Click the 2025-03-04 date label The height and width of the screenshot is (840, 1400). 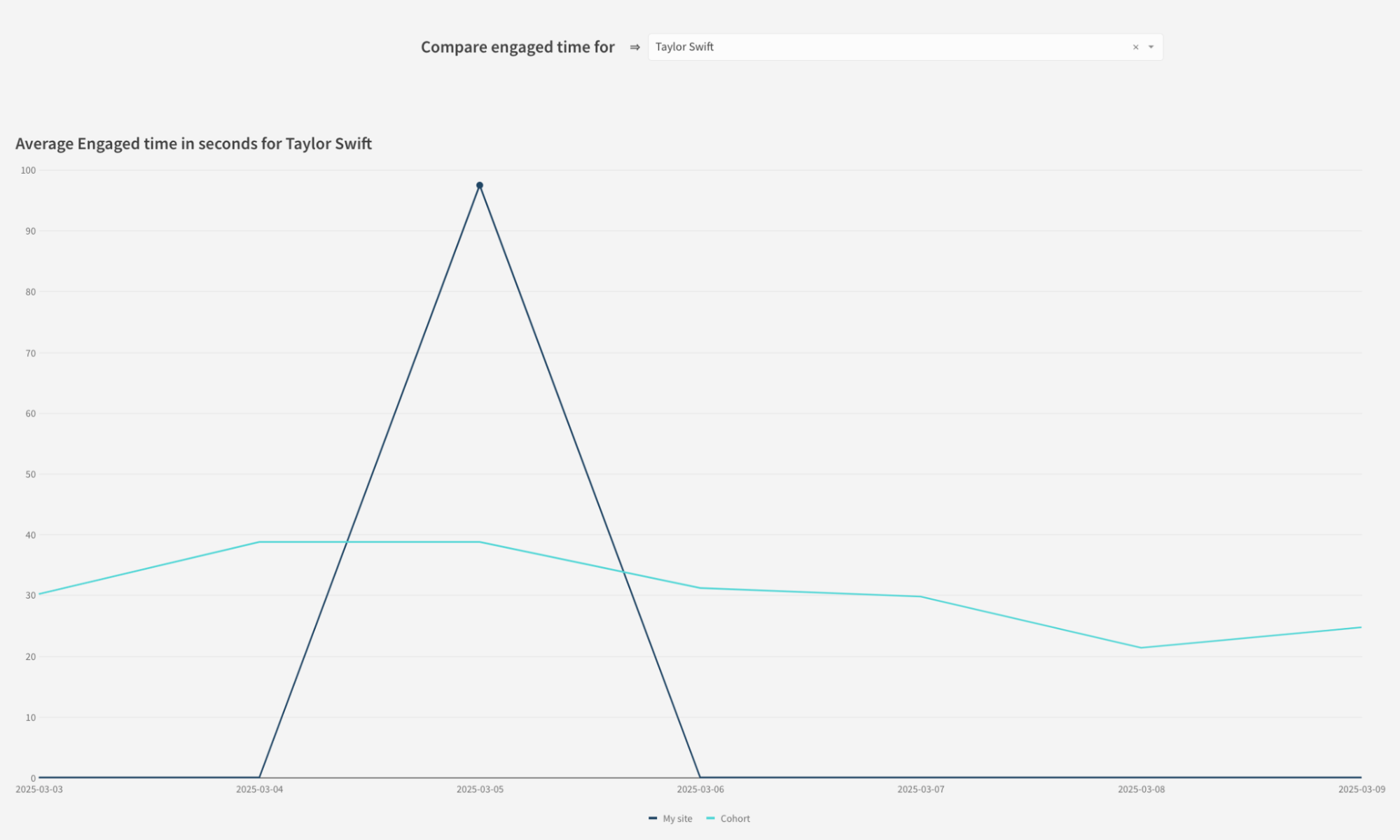tap(260, 789)
